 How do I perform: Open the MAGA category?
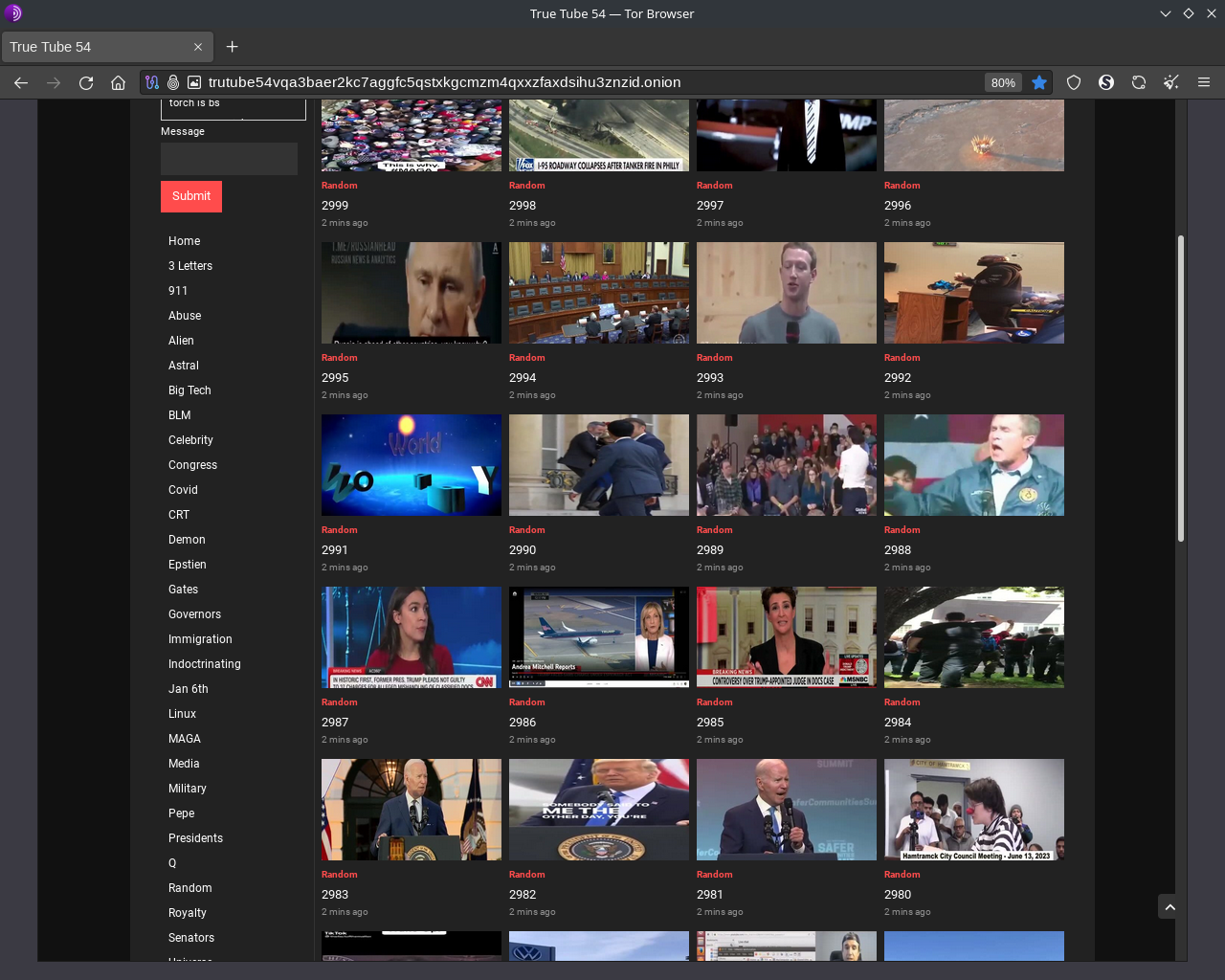(x=185, y=739)
